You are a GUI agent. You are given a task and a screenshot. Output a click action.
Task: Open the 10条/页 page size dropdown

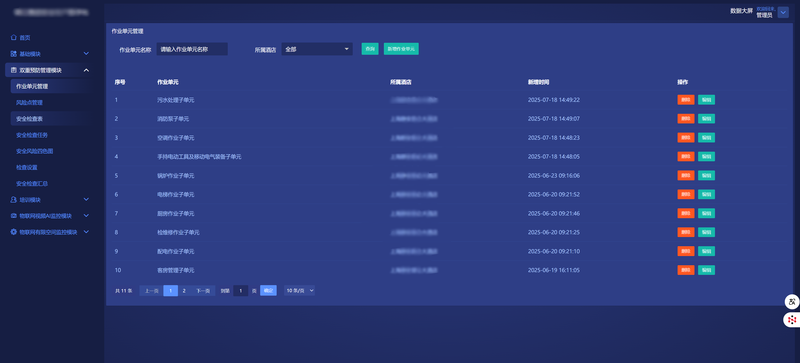pyautogui.click(x=299, y=291)
